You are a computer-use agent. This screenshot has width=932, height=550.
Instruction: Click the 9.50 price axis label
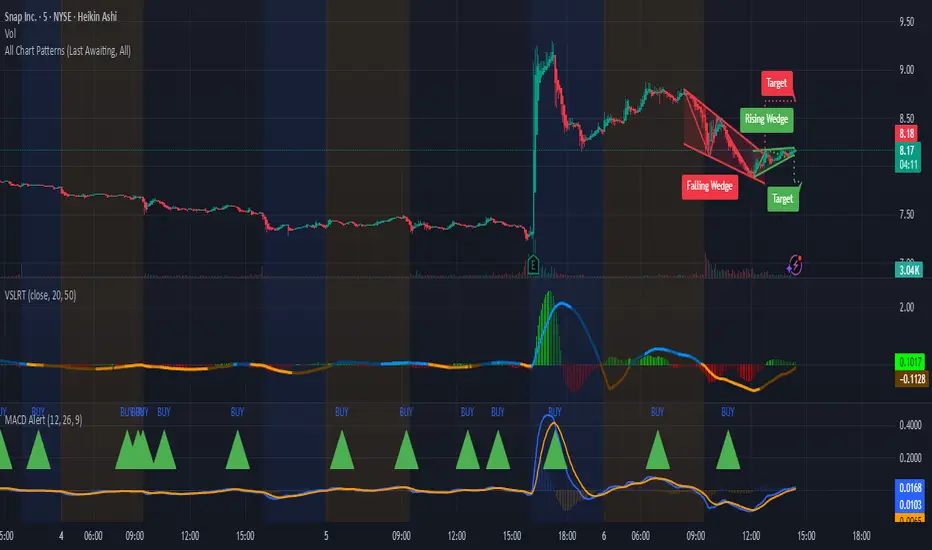(x=906, y=22)
